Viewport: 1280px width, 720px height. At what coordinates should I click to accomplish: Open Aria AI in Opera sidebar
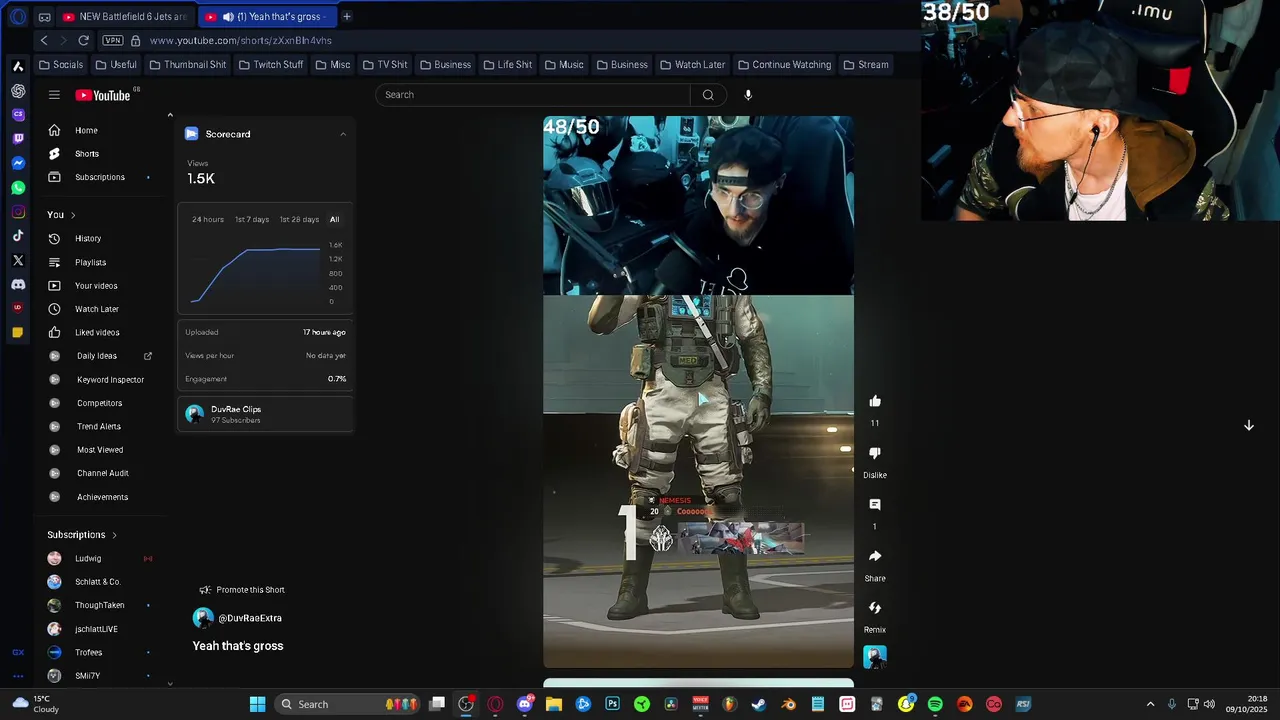(18, 66)
